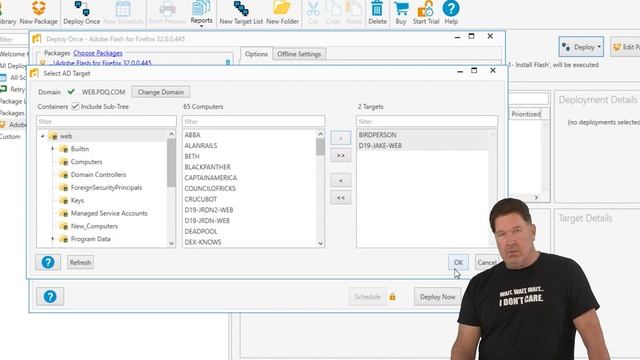Click the New Schedule toolbar icon
The image size is (640, 360).
[123, 13]
